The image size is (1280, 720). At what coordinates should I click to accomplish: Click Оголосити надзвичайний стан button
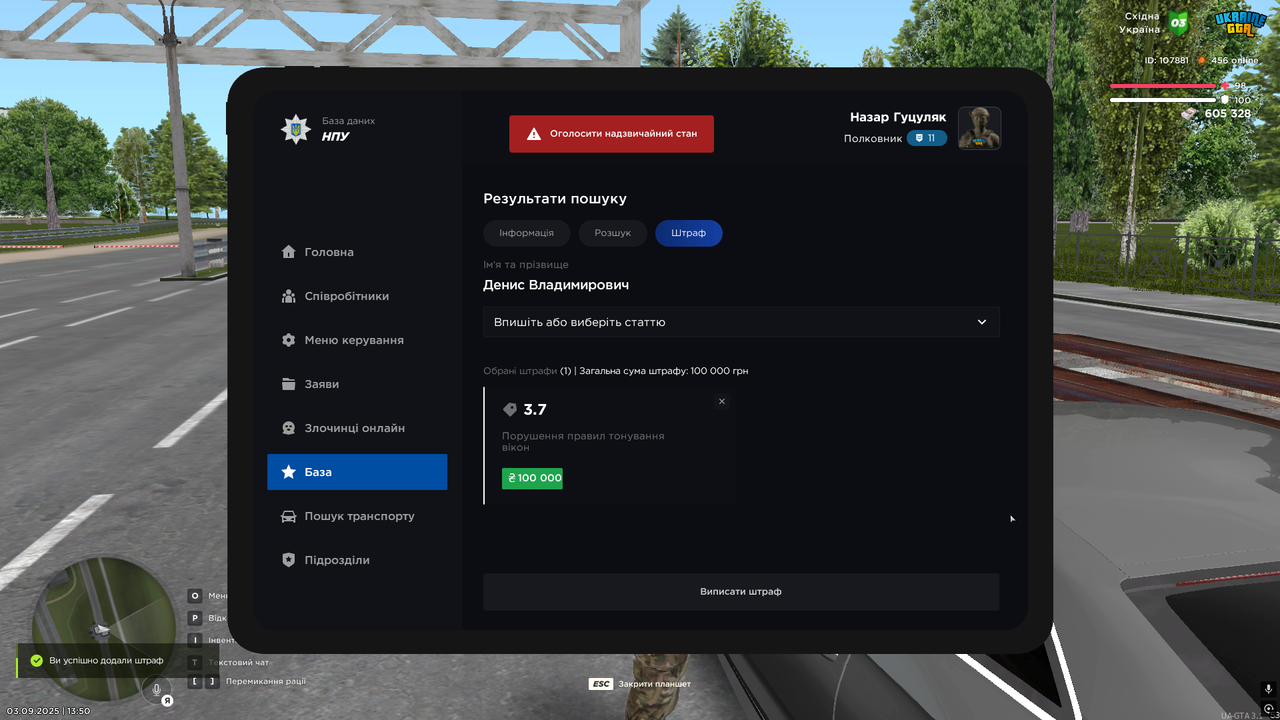coord(611,134)
